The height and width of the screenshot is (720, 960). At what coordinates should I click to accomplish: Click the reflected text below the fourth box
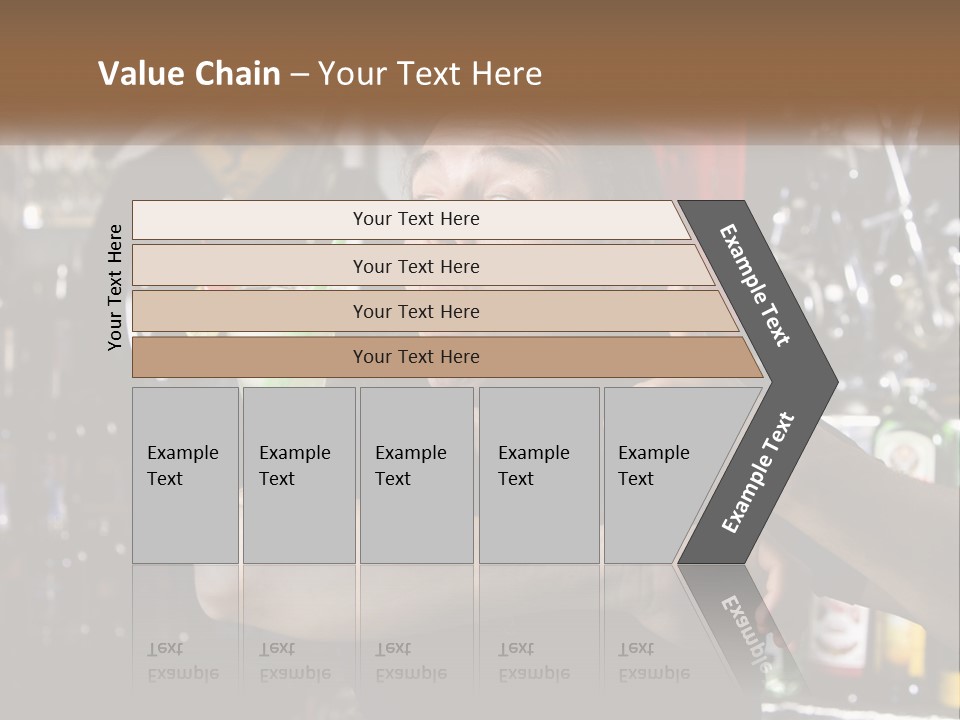534,661
